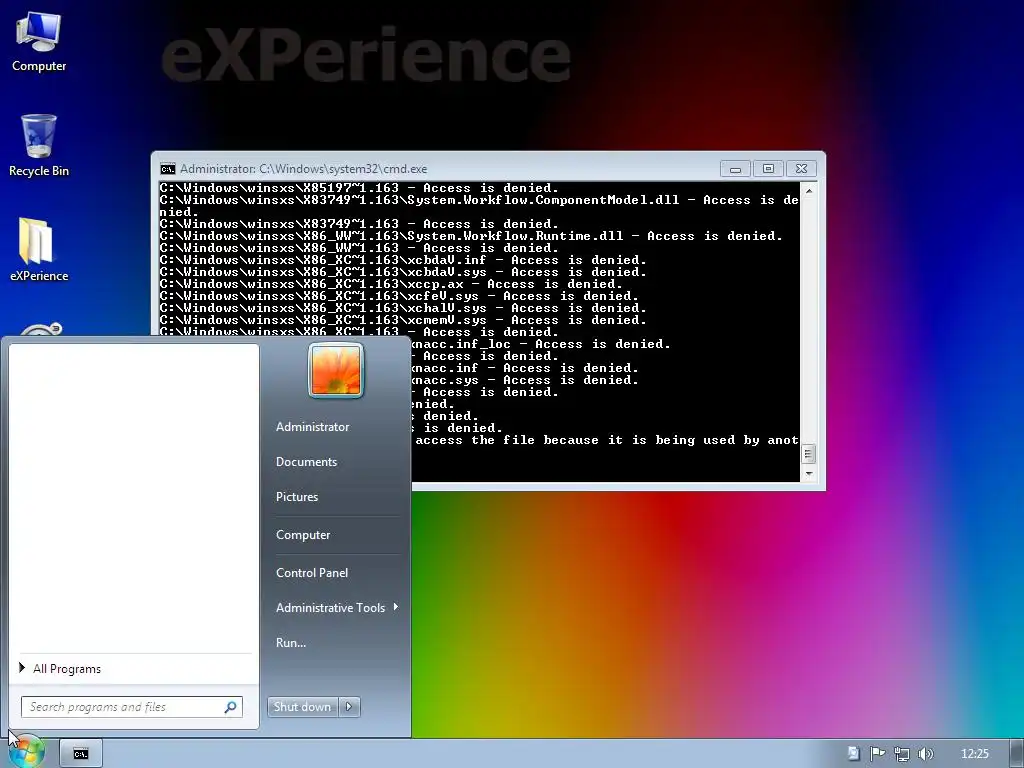
Task: Click the cmd scrollbar up arrow
Action: coord(809,191)
